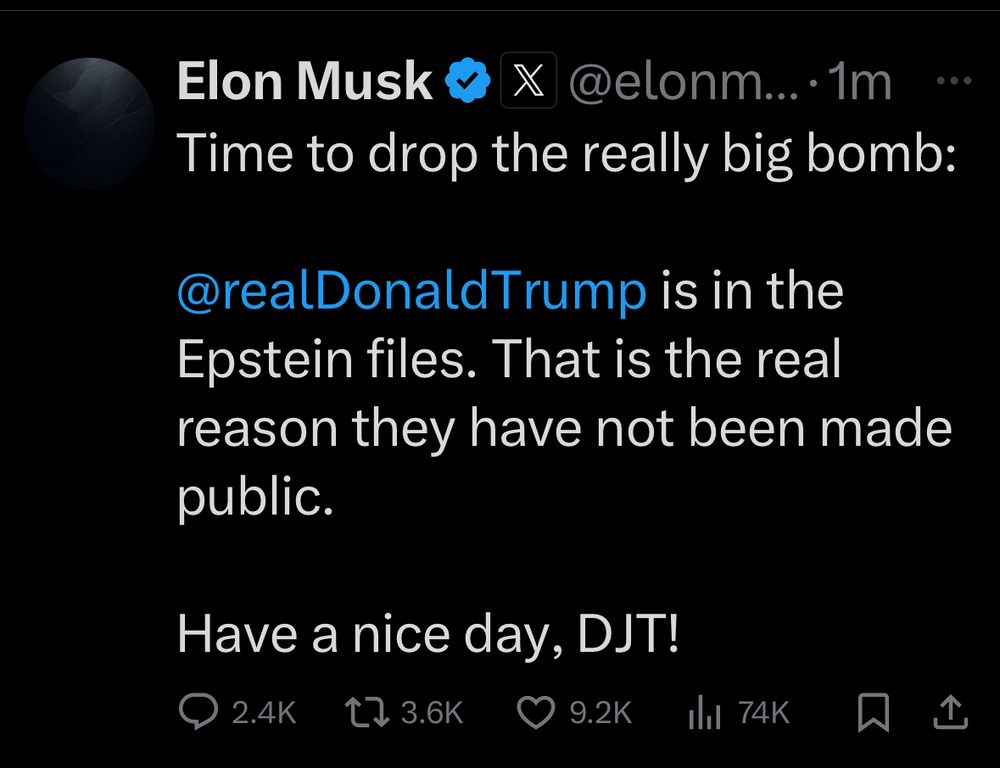
Task: Click the share upload icon
Action: (951, 712)
